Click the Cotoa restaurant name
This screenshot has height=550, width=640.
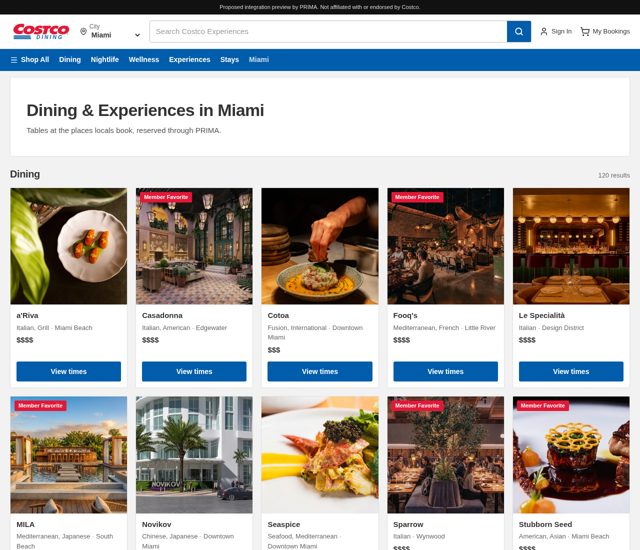pos(278,315)
